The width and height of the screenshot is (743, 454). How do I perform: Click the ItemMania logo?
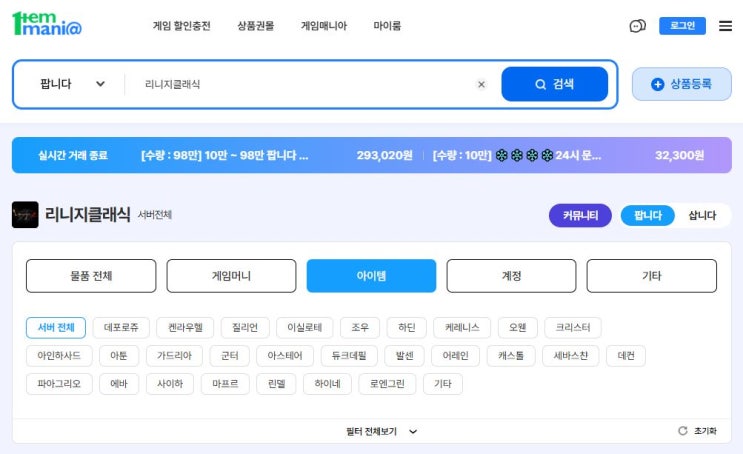[x=47, y=24]
